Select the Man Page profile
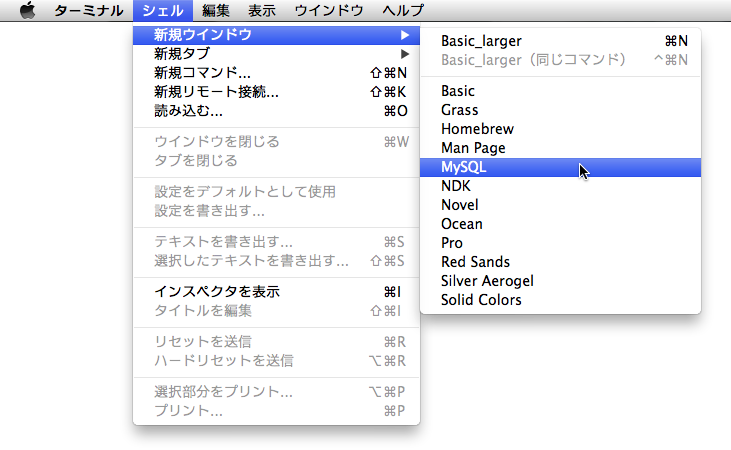 pos(560,148)
